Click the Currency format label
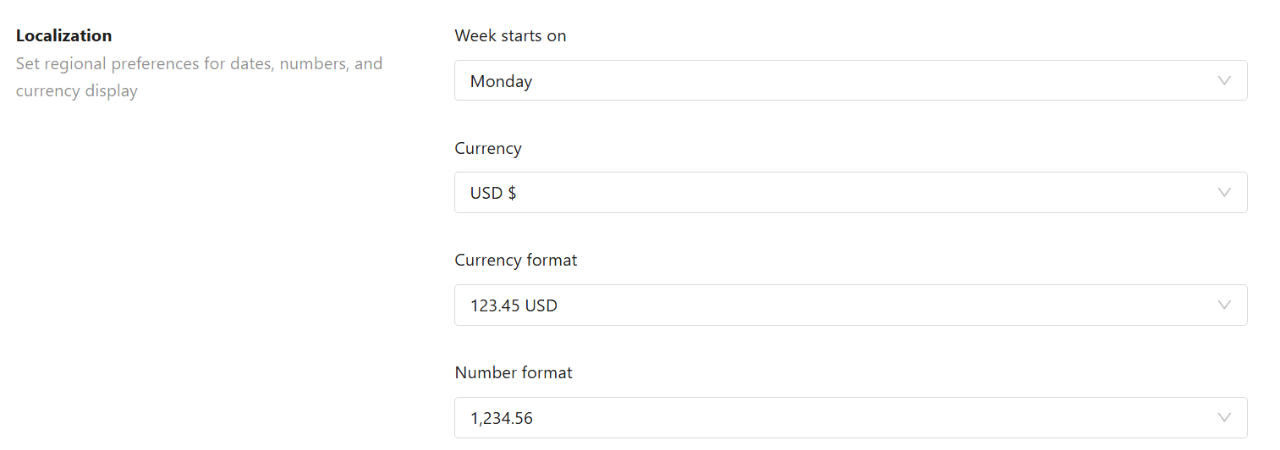1280x450 pixels. [516, 260]
